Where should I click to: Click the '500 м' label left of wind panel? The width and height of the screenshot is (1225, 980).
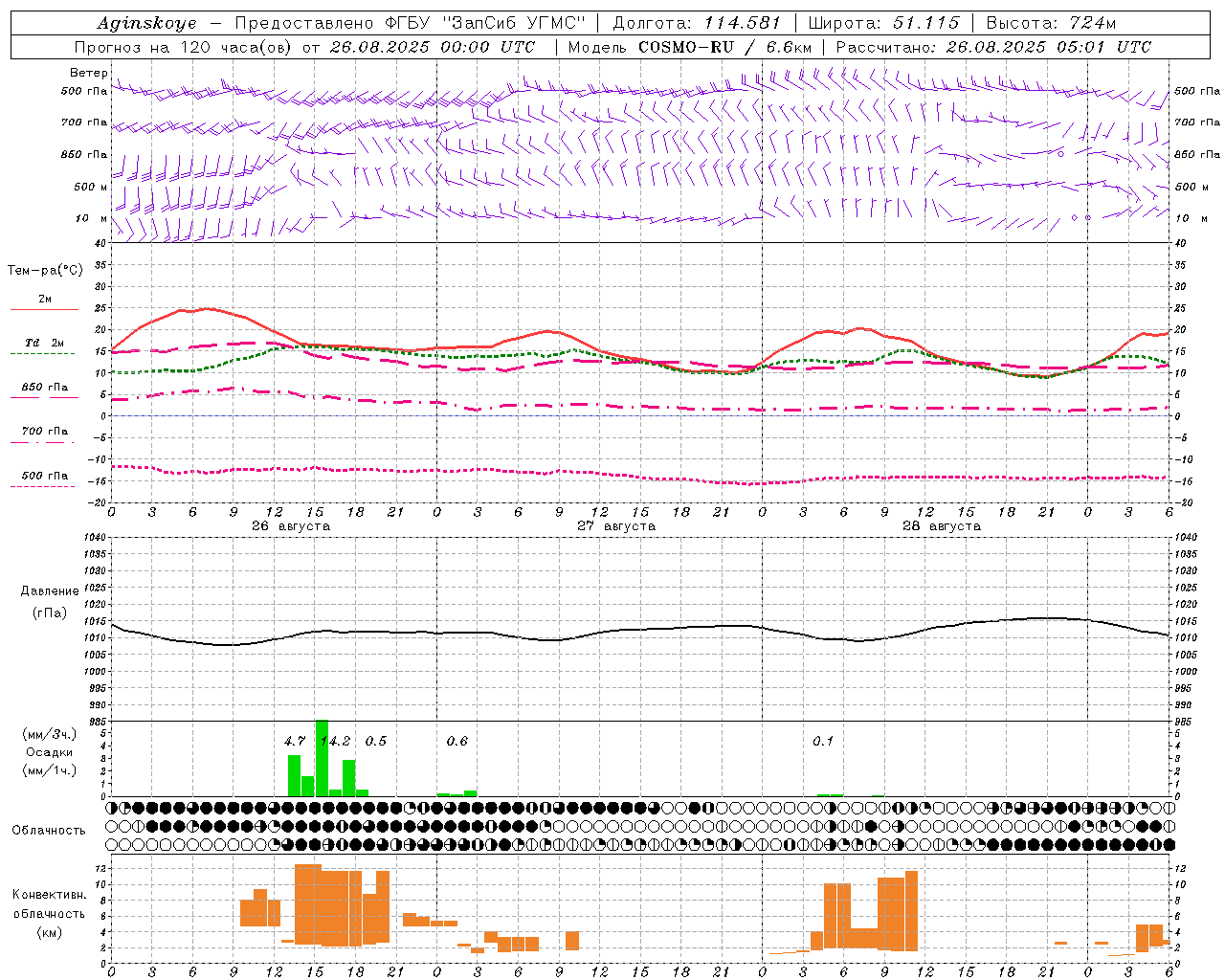[x=91, y=187]
